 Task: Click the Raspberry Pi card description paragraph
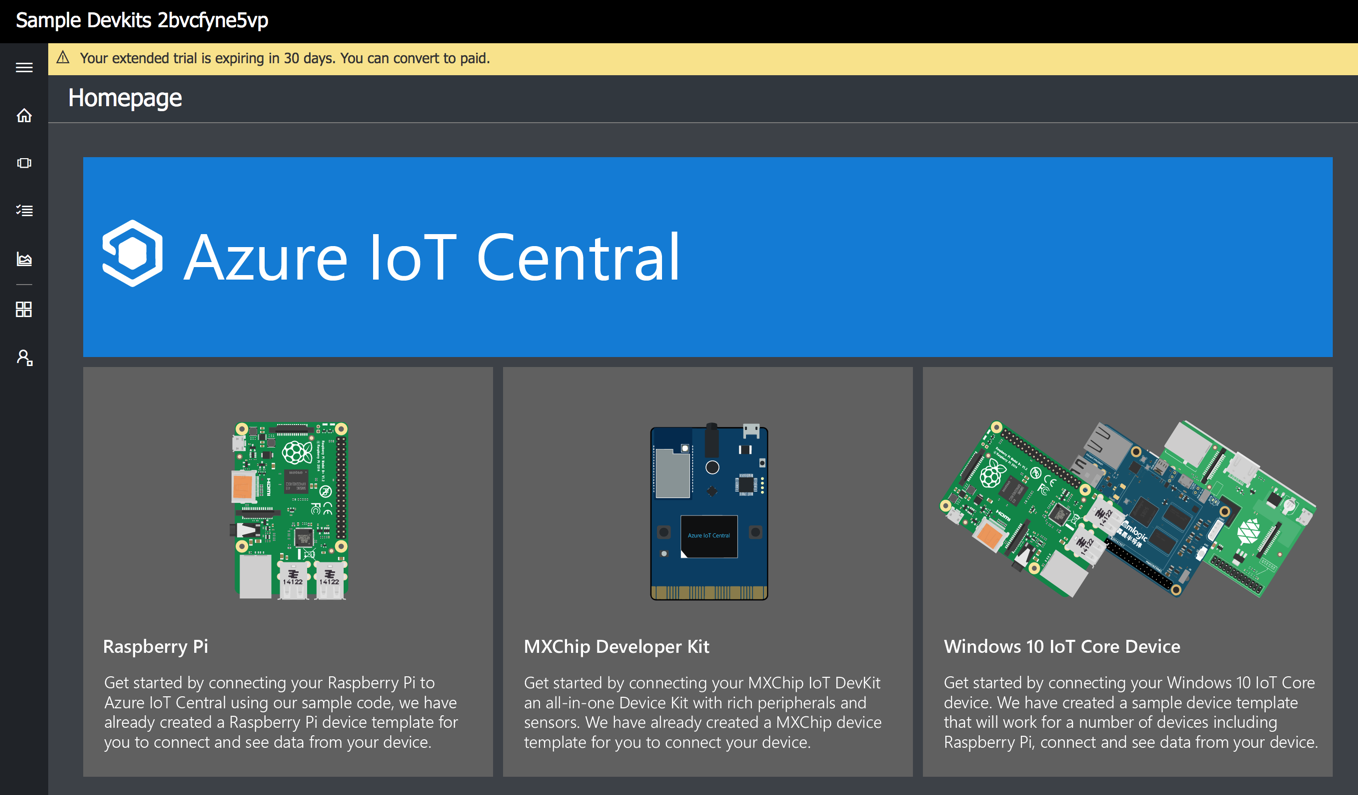click(281, 712)
